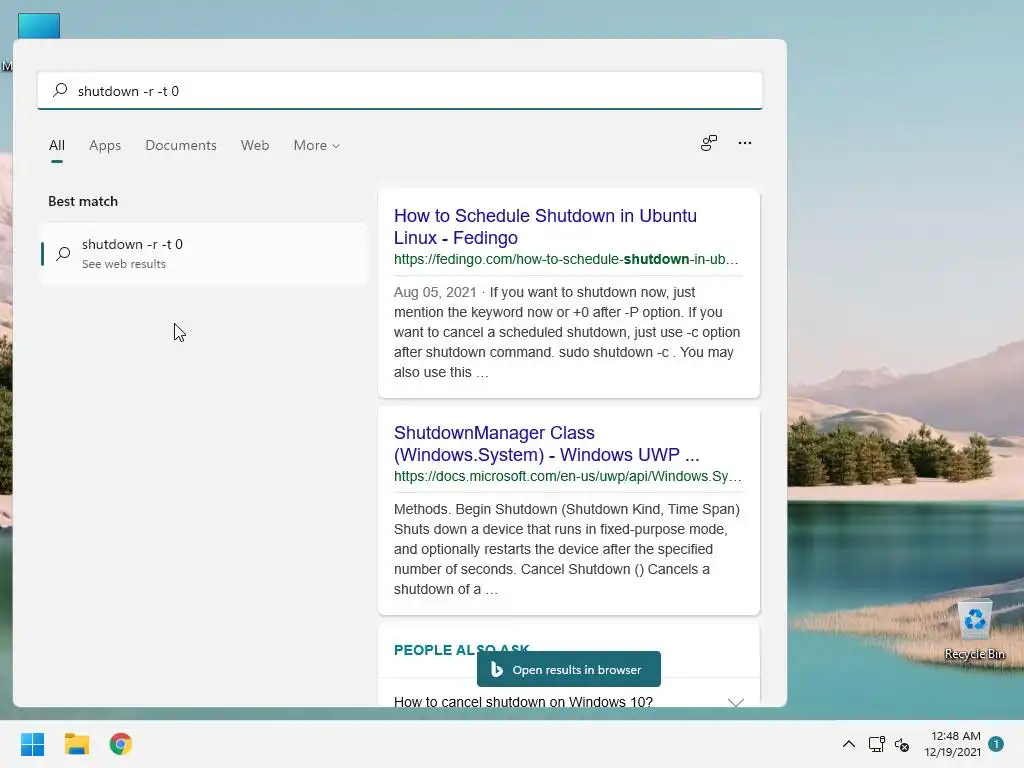1024x768 pixels.
Task: Open 'How to Schedule Shutdown in Ubuntu' link
Action: (545, 227)
